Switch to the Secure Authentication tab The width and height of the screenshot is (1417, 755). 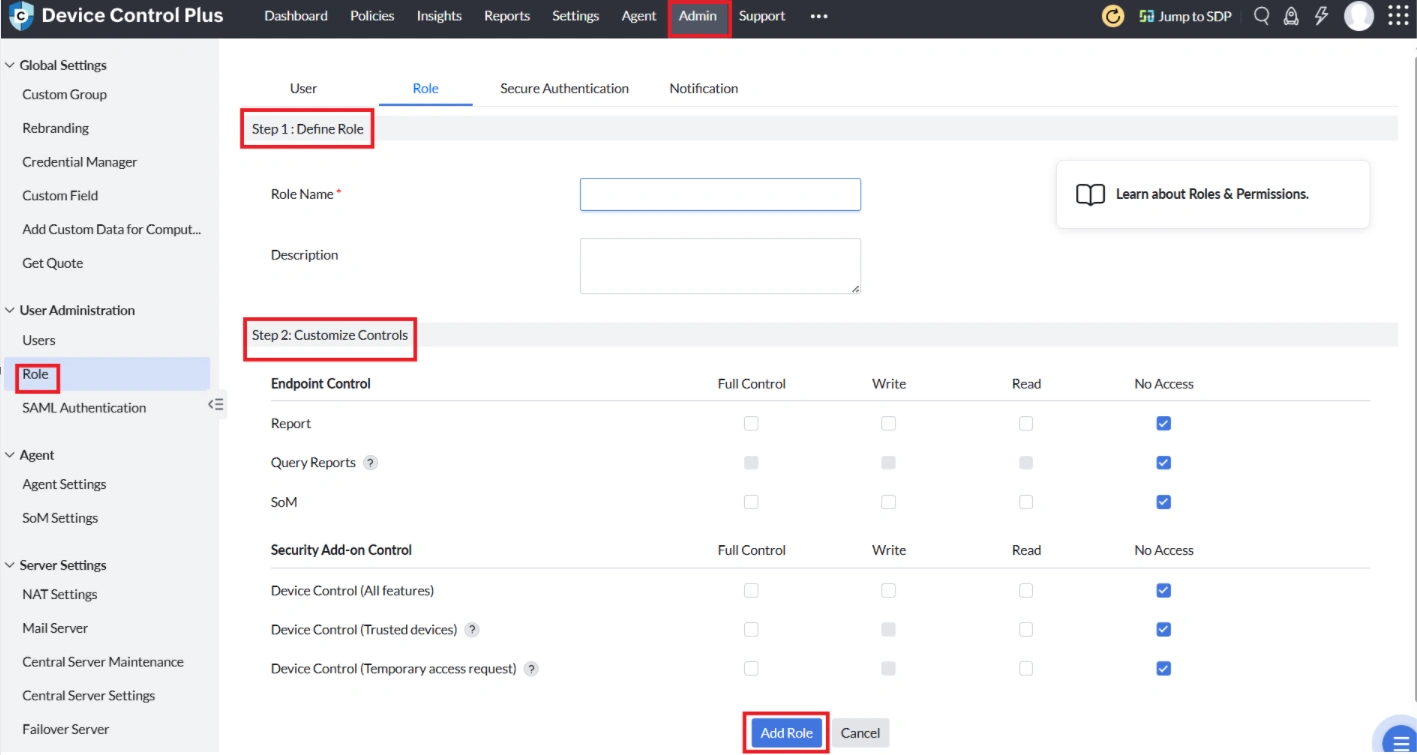pyautogui.click(x=565, y=88)
